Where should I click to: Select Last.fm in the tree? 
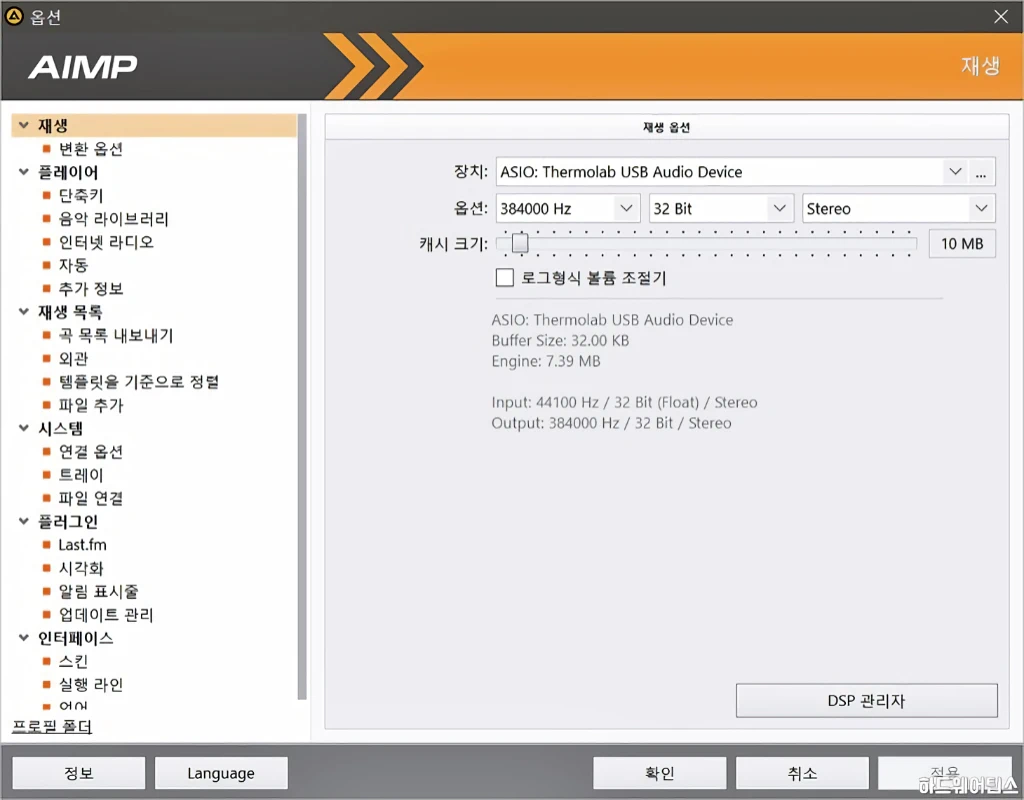coord(82,545)
